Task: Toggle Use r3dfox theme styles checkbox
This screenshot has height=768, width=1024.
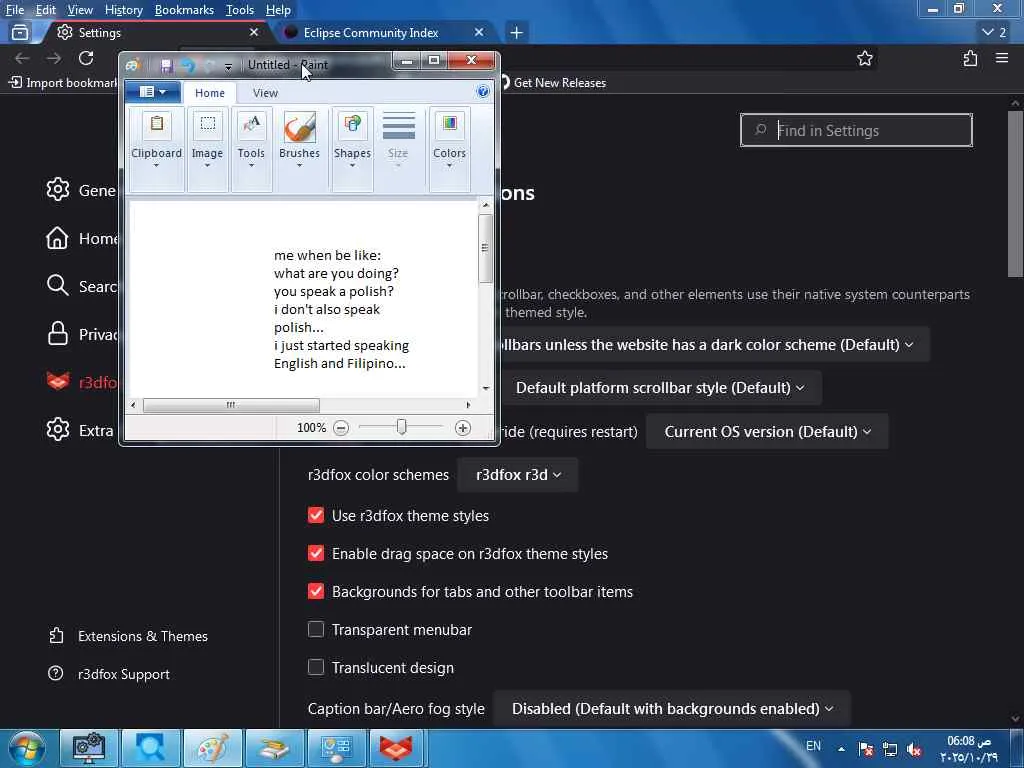Action: click(x=316, y=515)
